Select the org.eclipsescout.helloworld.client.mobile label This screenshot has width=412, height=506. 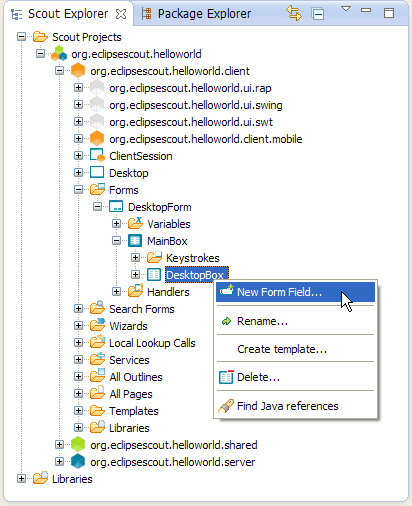206,139
